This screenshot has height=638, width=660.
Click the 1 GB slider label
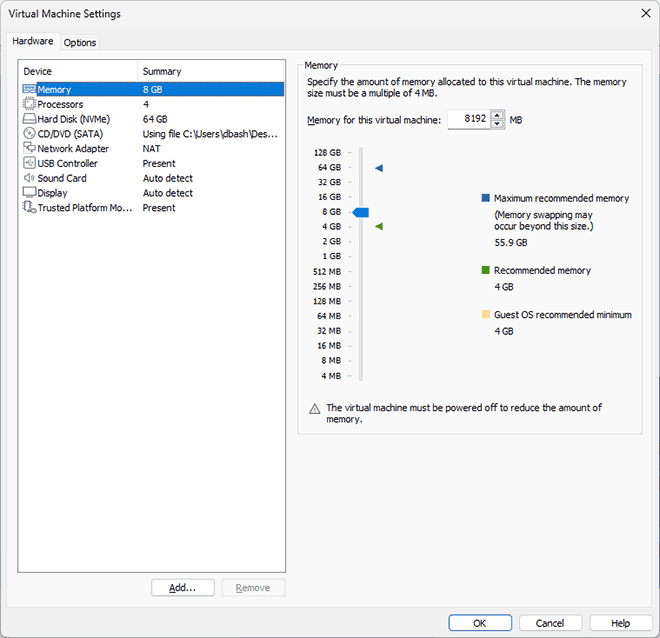(331, 256)
